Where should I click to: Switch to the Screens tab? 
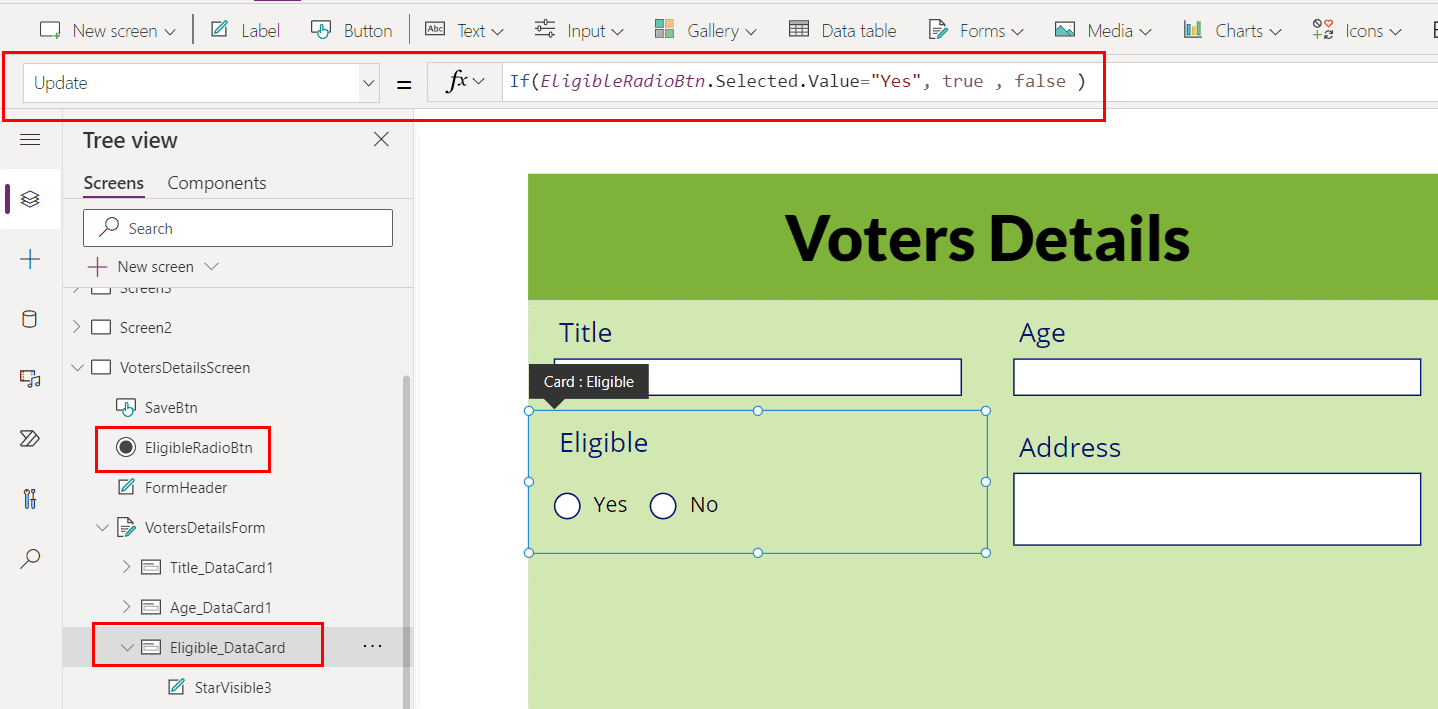[x=113, y=182]
